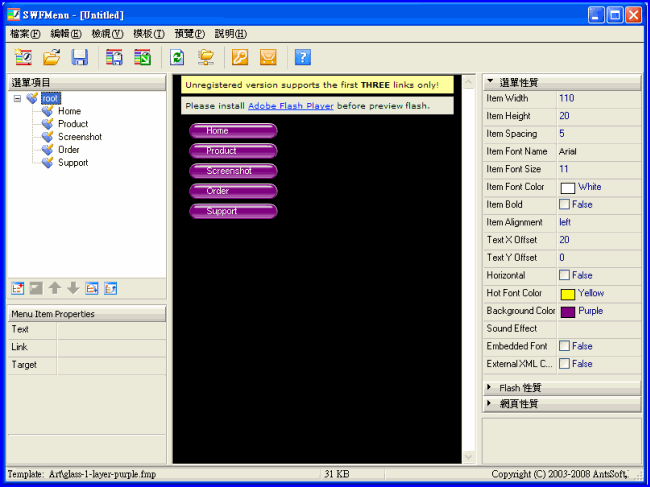The width and height of the screenshot is (650, 487).
Task: Click the new menu project icon
Action: tap(22, 58)
